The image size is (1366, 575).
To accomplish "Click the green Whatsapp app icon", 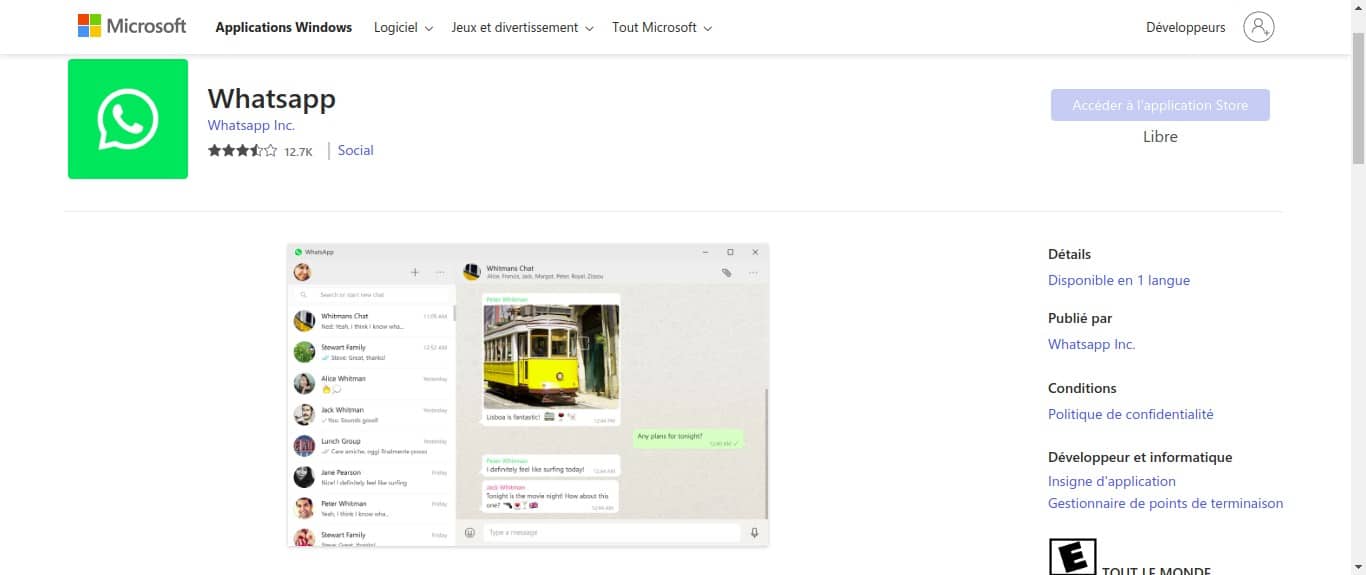I will pyautogui.click(x=128, y=119).
